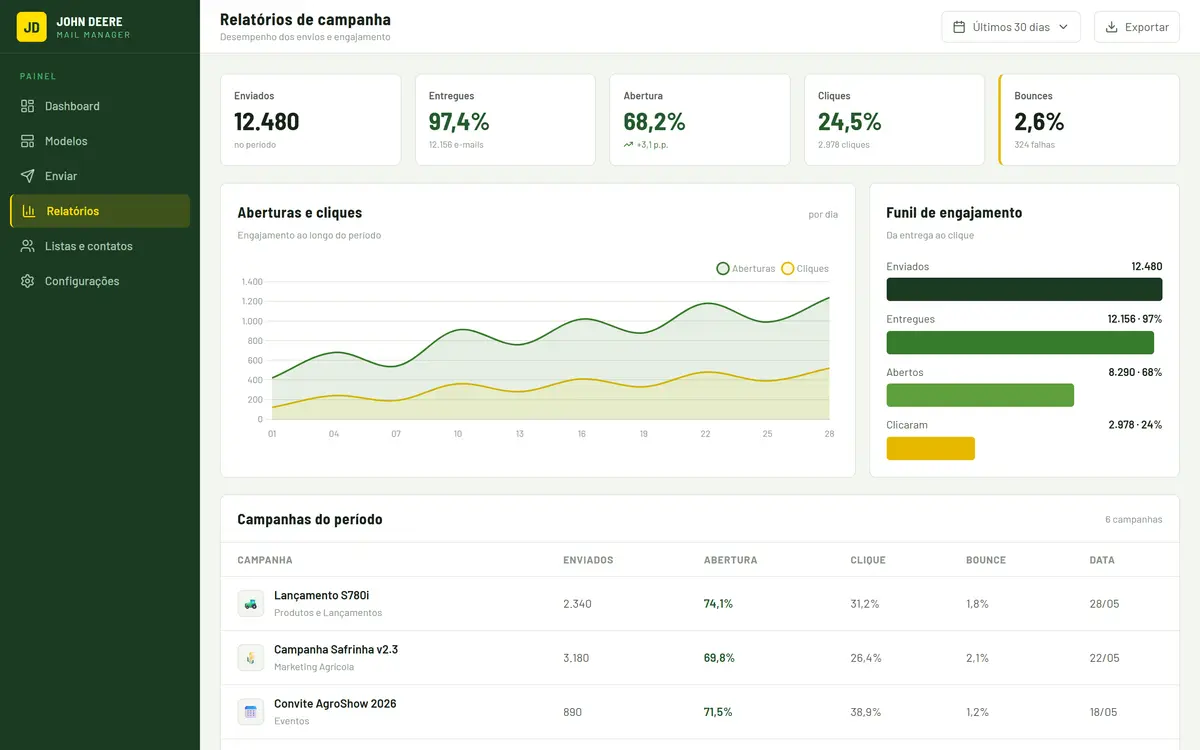Screen dimensions: 1200x750
Task: Click the Enviar paper plane icon
Action: coord(28,176)
